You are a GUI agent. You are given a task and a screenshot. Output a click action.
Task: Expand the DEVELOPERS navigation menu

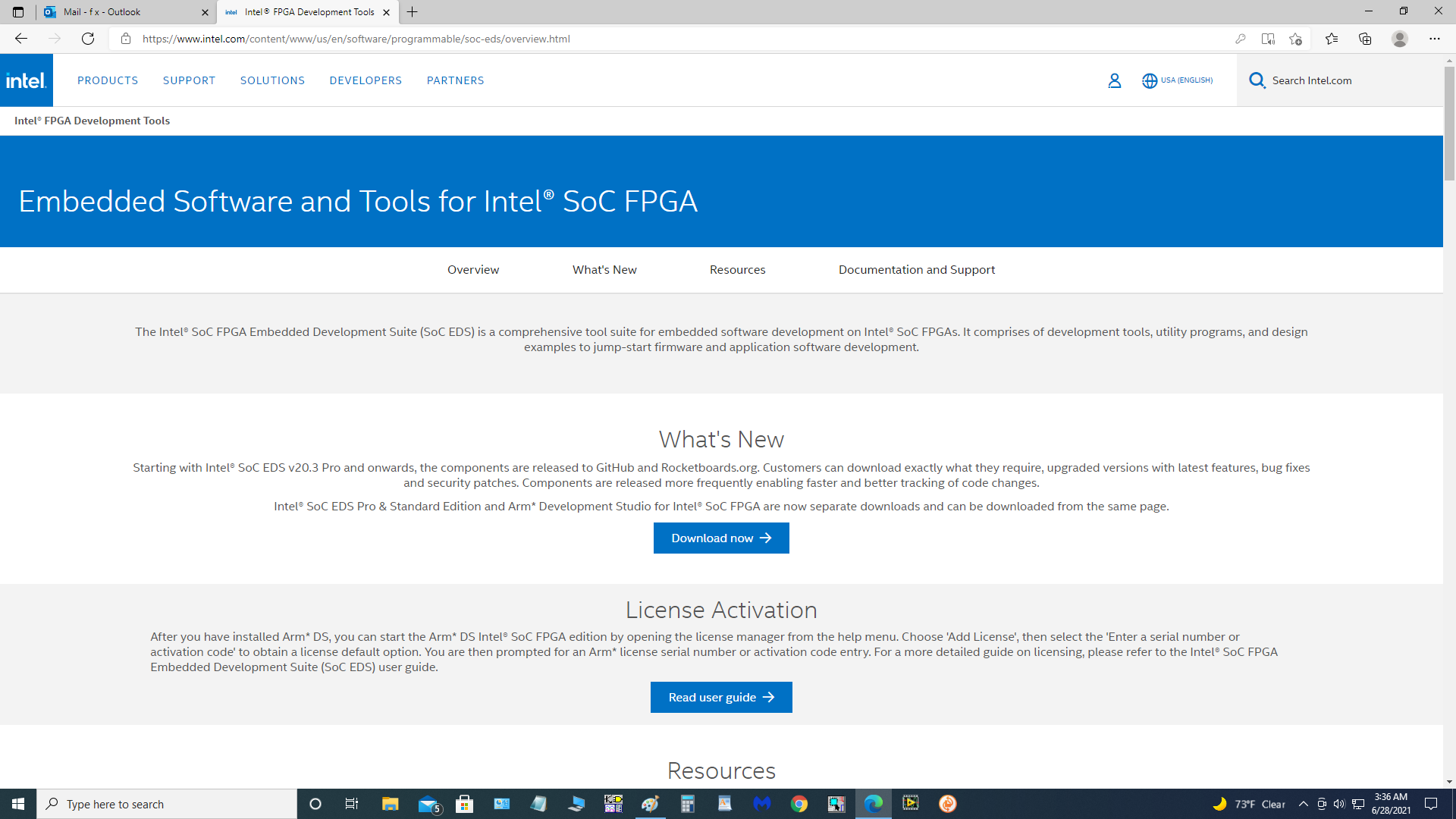coord(366,80)
